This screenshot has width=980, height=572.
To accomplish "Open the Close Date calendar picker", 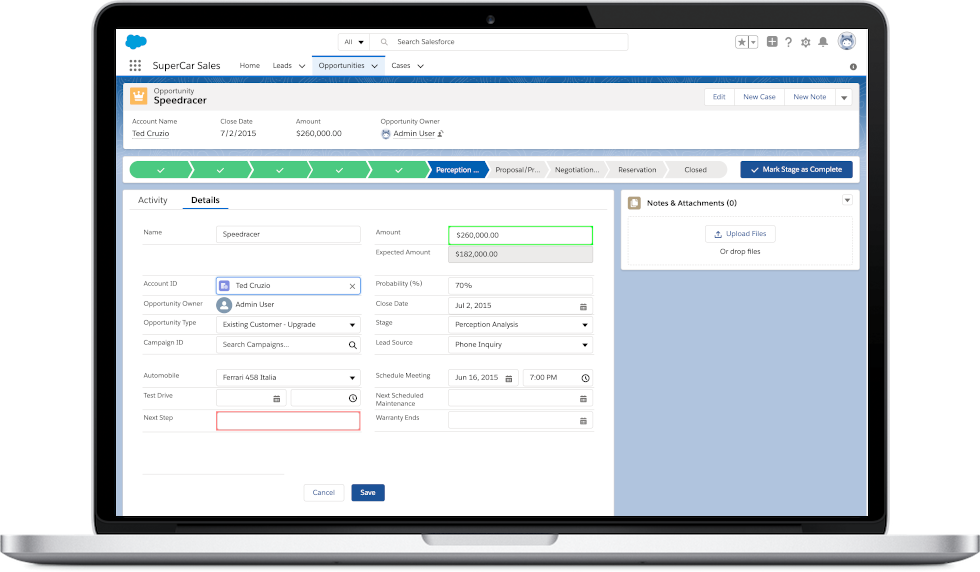I will (583, 306).
